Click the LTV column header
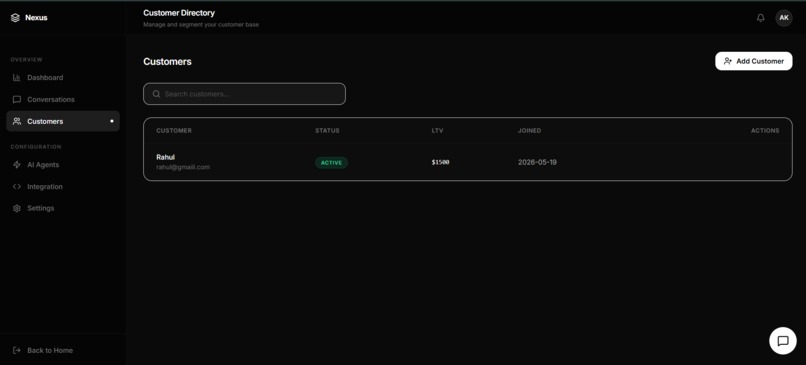Screen dimensions: 806x365 437,131
